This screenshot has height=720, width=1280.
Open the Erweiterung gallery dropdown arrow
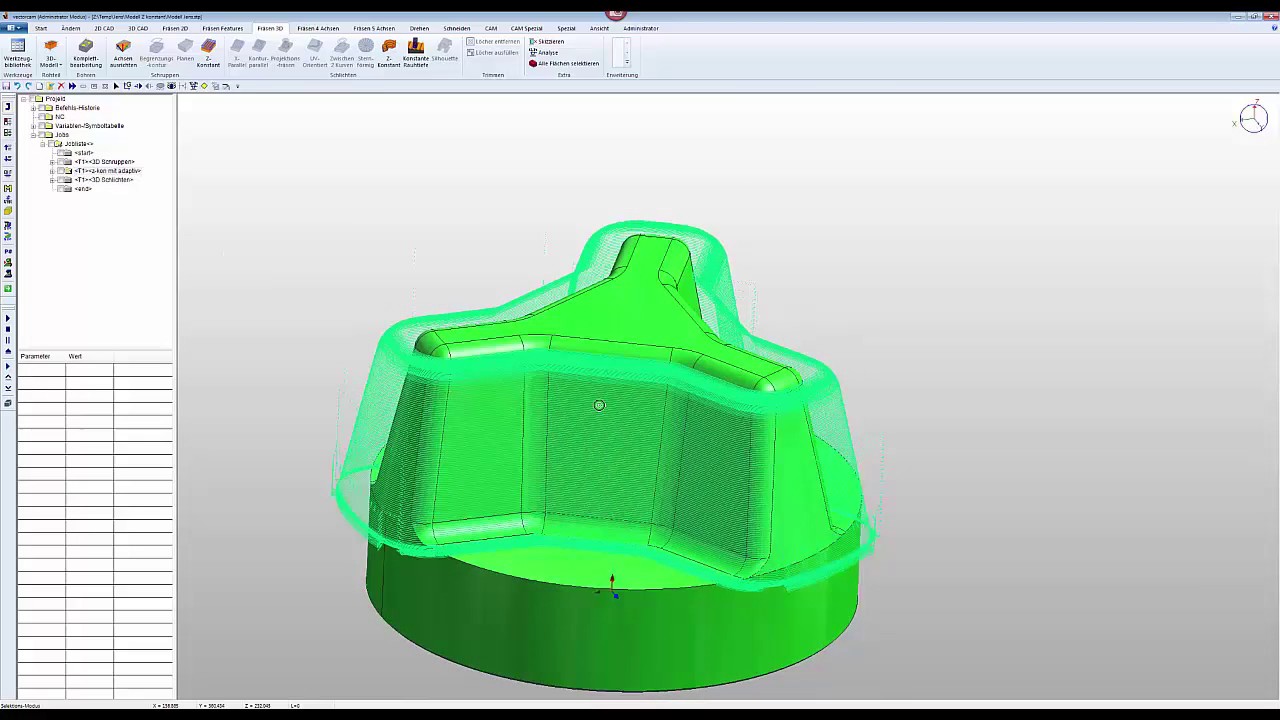[627, 62]
